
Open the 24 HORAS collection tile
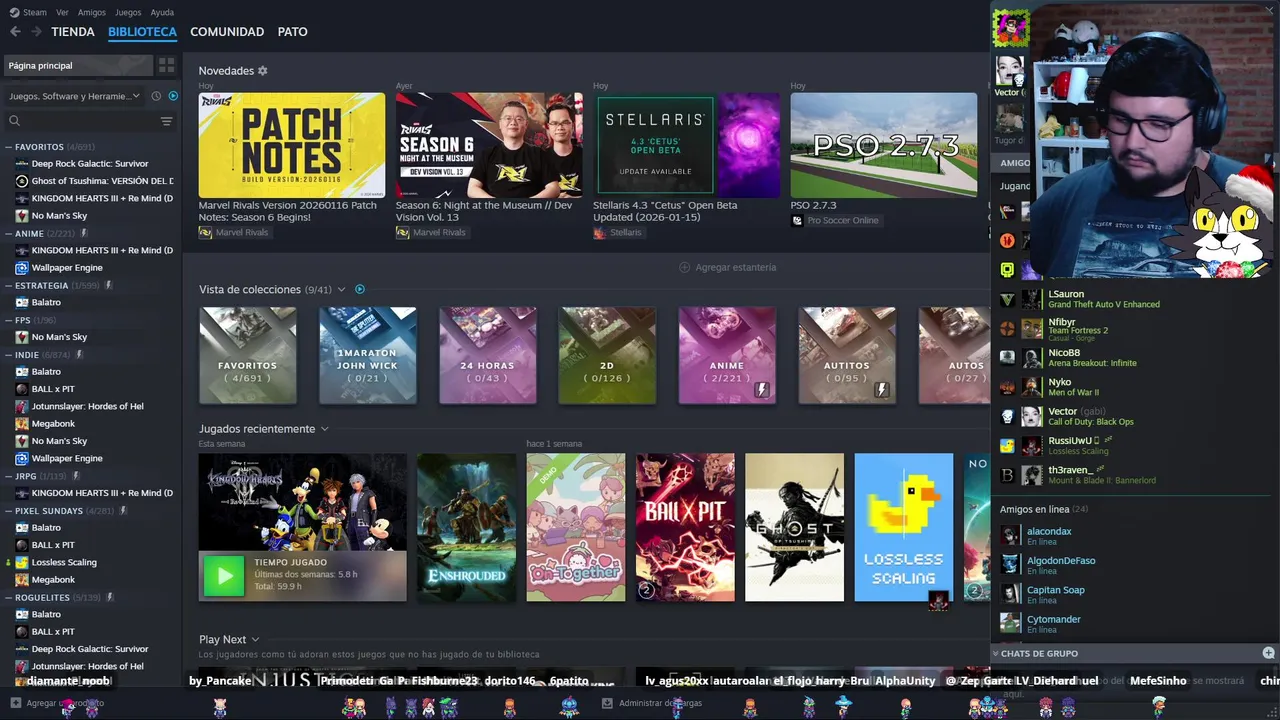(487, 355)
